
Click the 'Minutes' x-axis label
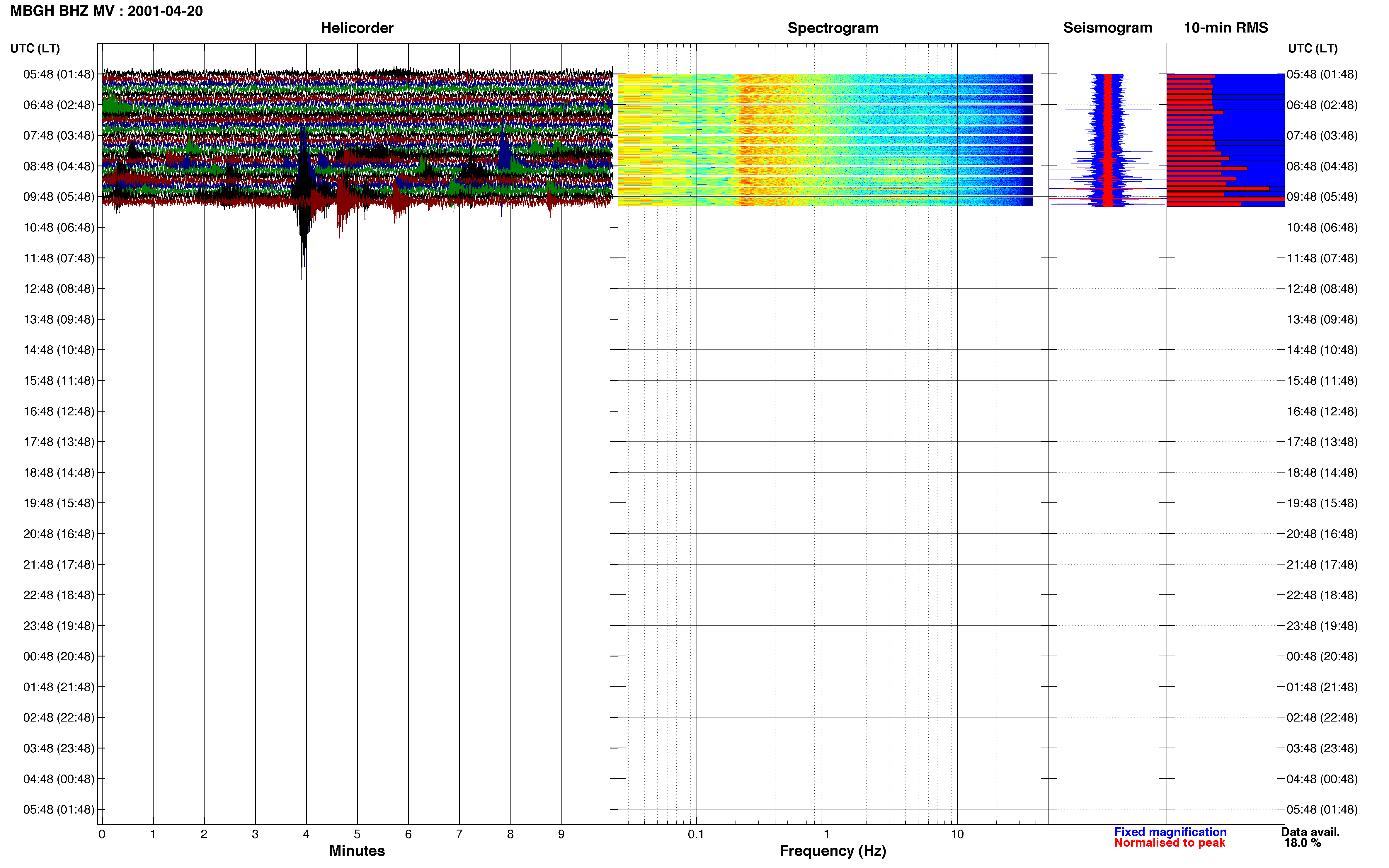(357, 851)
